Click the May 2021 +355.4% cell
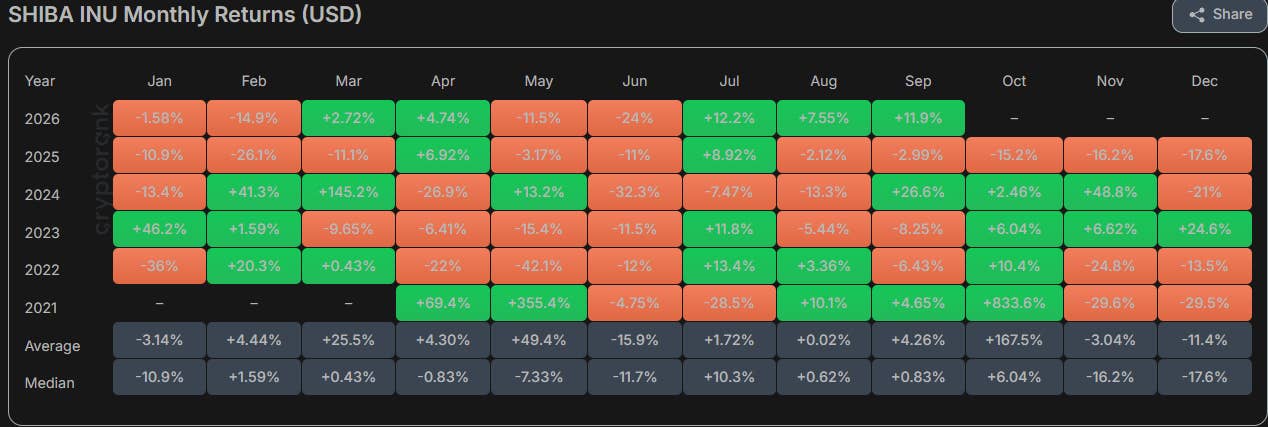 [x=539, y=303]
